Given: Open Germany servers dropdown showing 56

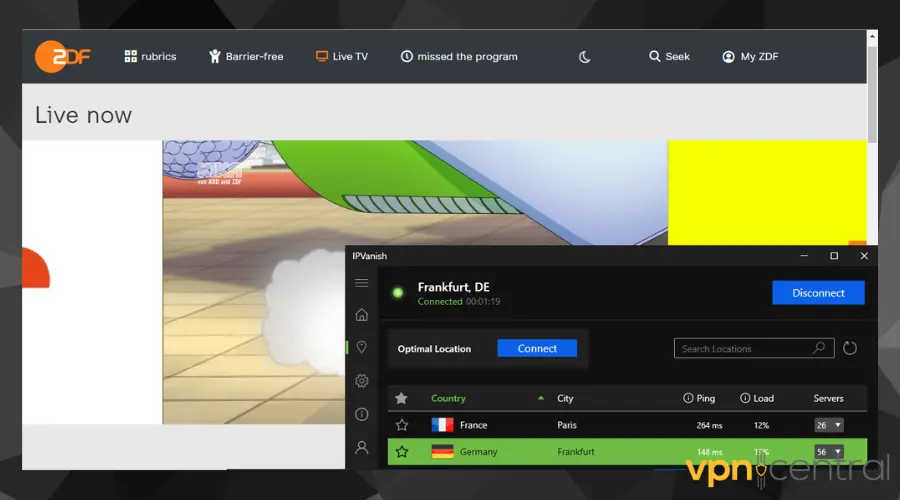Looking at the screenshot, I should coord(828,452).
